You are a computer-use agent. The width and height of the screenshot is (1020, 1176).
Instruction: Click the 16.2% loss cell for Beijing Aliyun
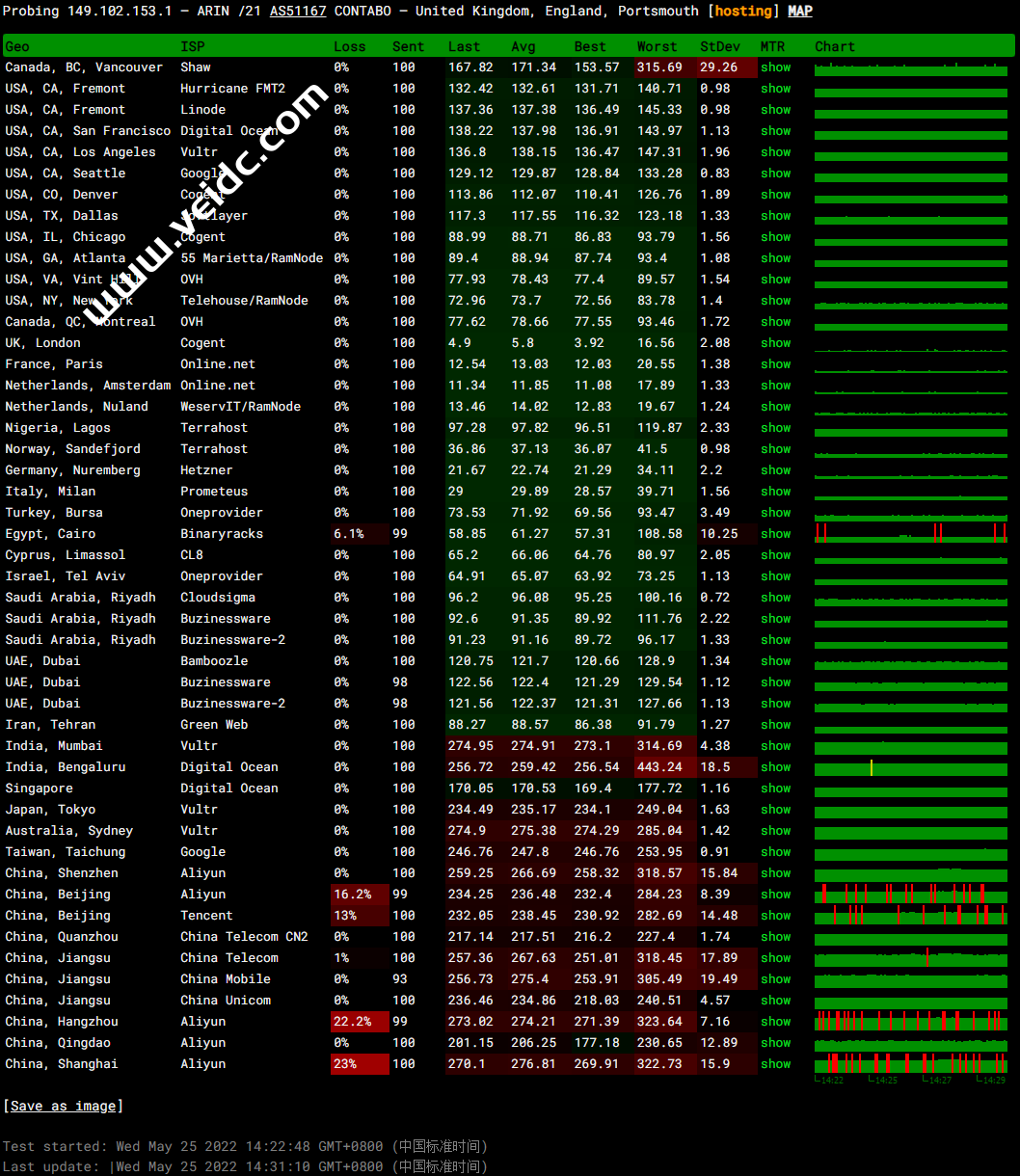pos(360,895)
